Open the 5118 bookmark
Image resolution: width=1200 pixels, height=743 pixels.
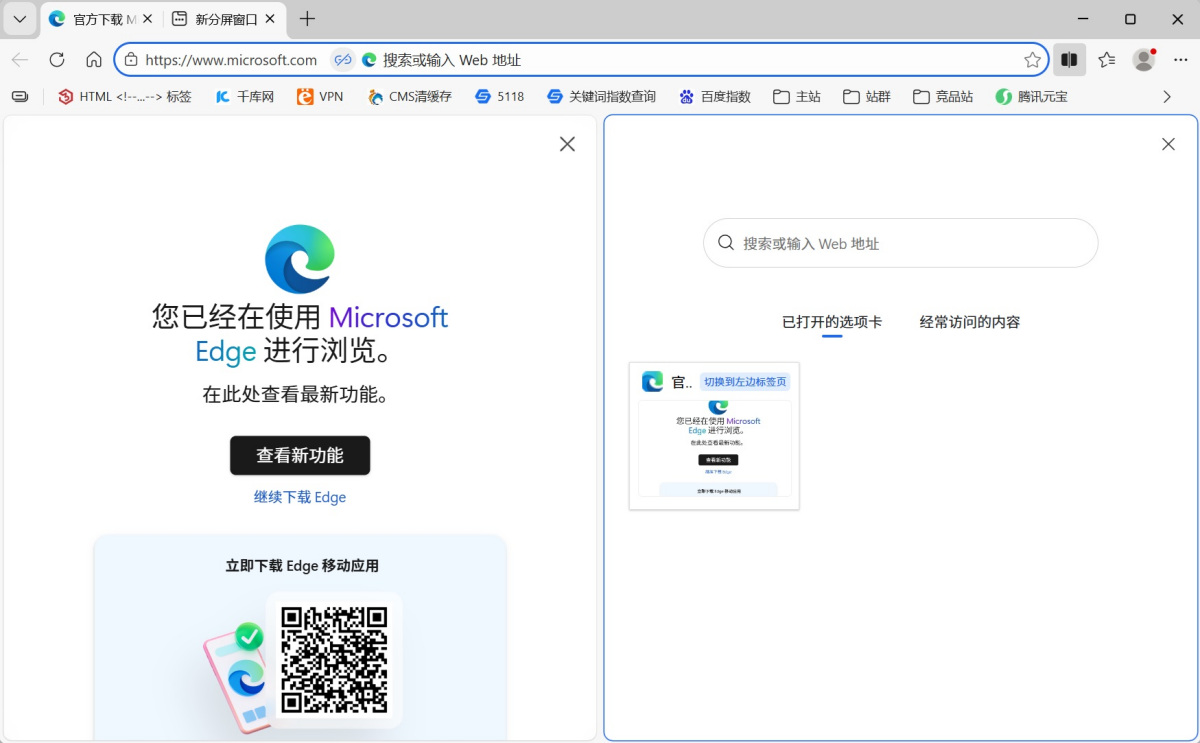pyautogui.click(x=499, y=96)
